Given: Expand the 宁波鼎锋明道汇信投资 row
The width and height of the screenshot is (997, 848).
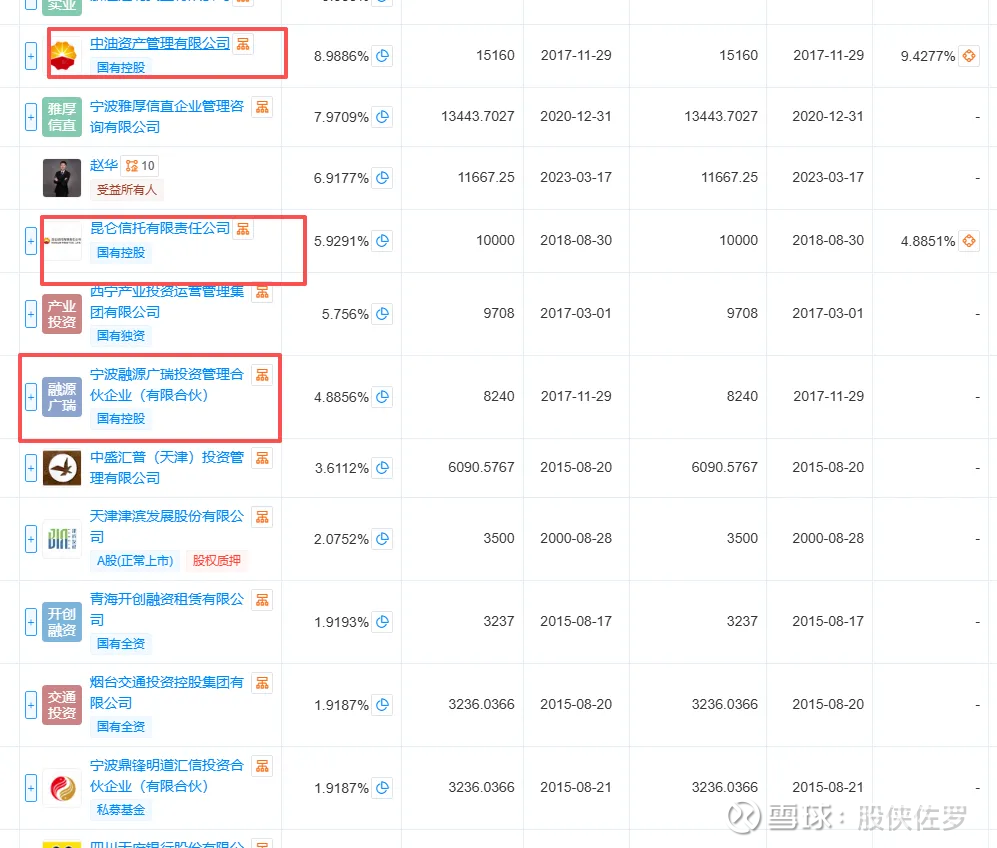Looking at the screenshot, I should [x=31, y=788].
